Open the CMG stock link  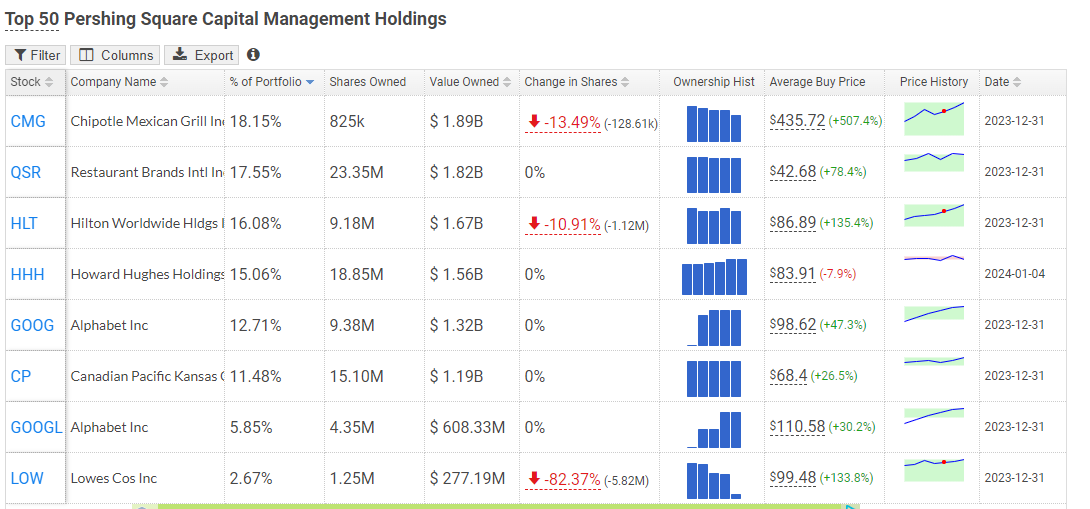[x=29, y=122]
